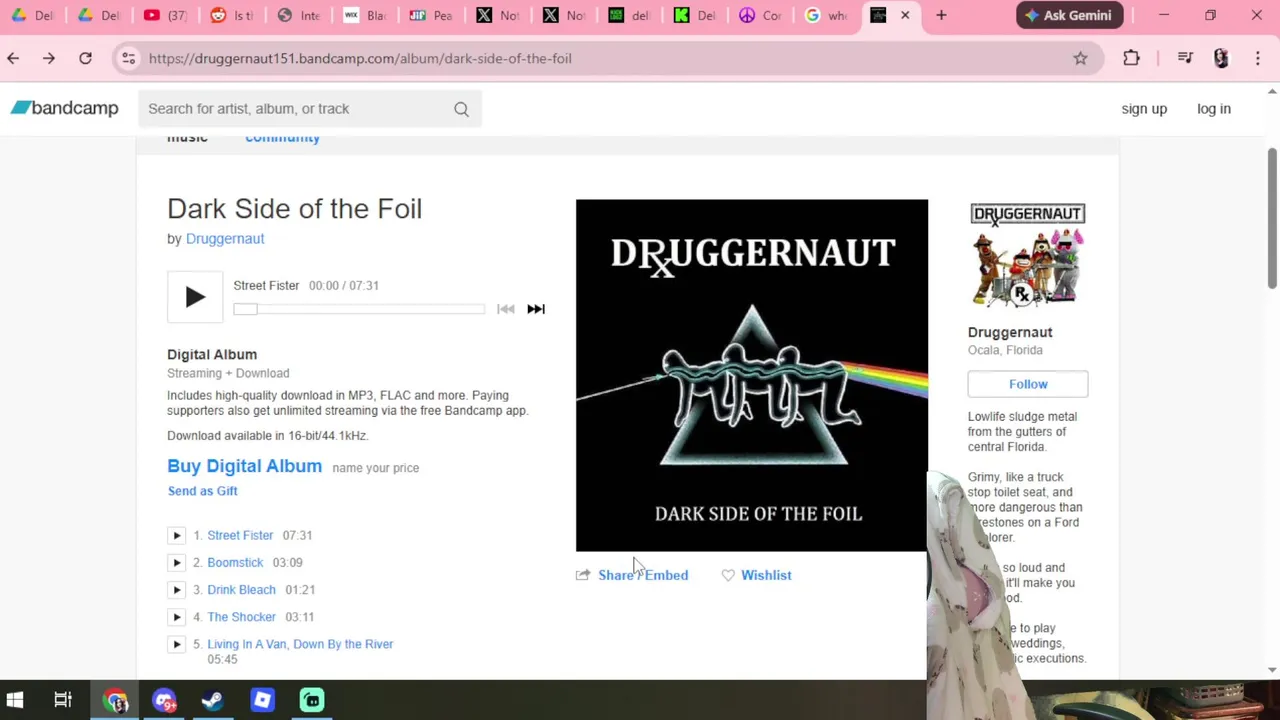The height and width of the screenshot is (720, 1280).
Task: Click Send as Gift link
Action: pos(202,491)
